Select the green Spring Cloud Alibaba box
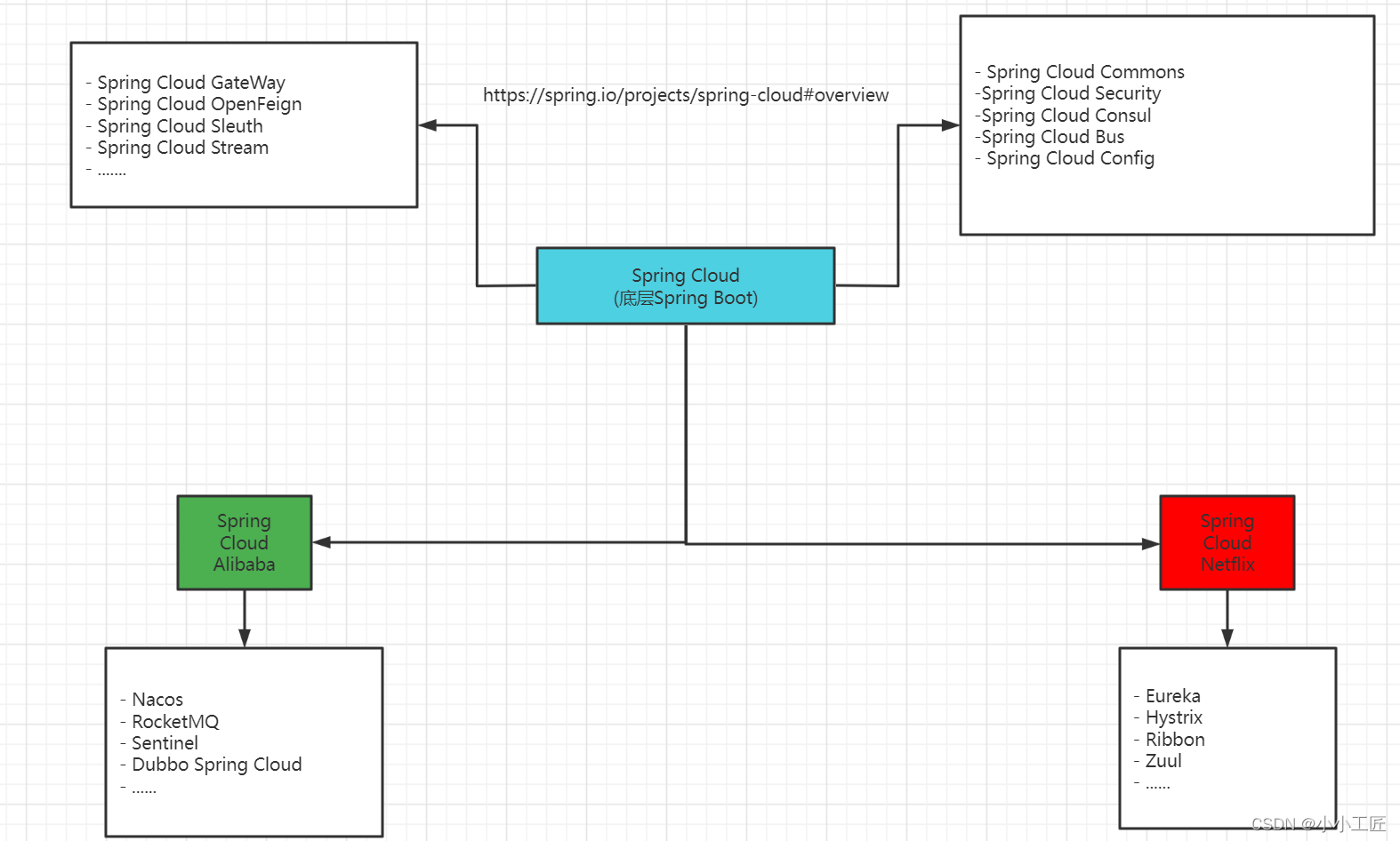The image size is (1400, 841). (244, 542)
